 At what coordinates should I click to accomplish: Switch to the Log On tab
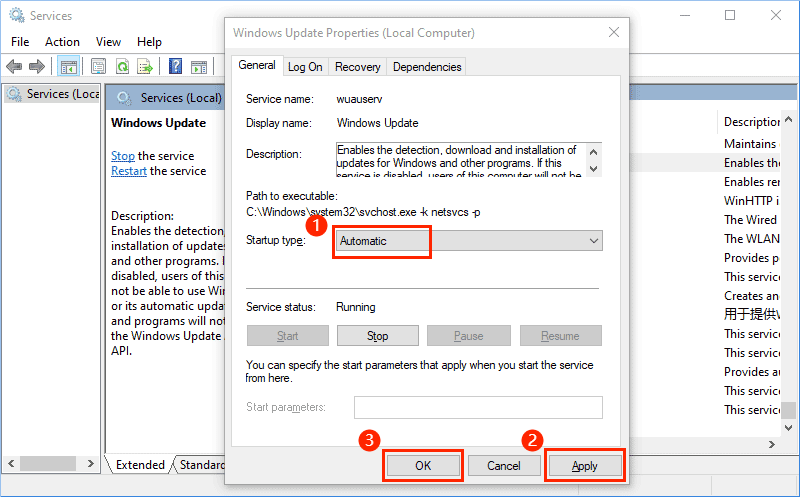pyautogui.click(x=305, y=67)
